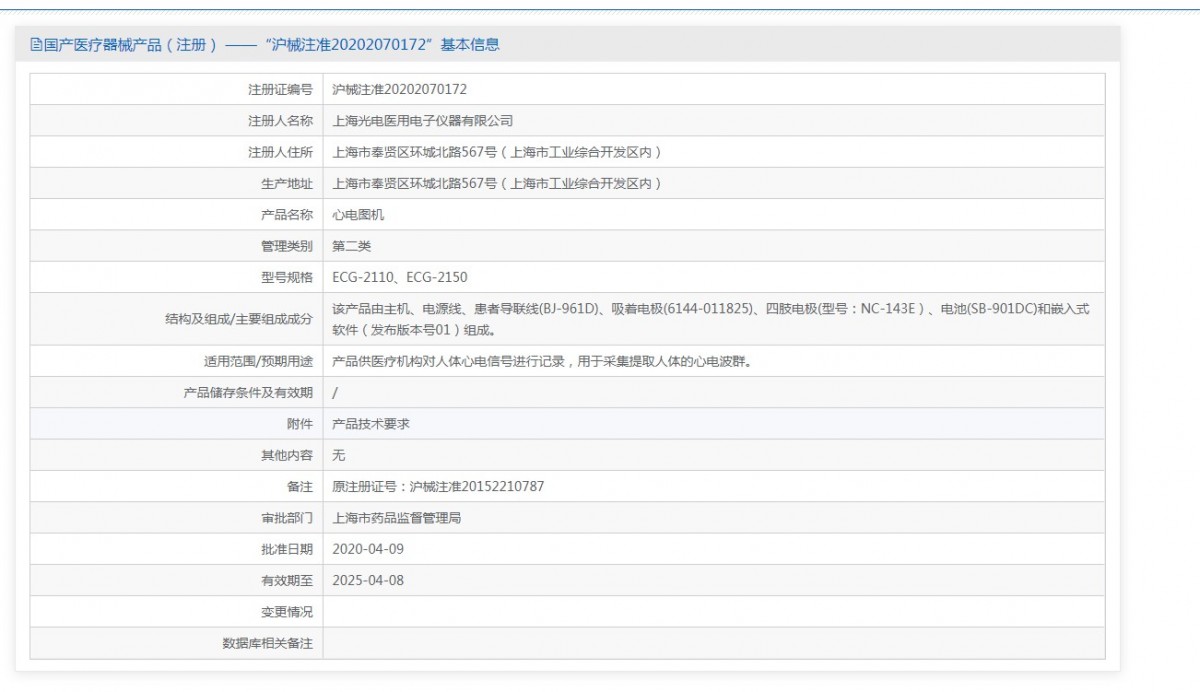Click the 生产地址 address value
1200x692 pixels.
pos(497,184)
